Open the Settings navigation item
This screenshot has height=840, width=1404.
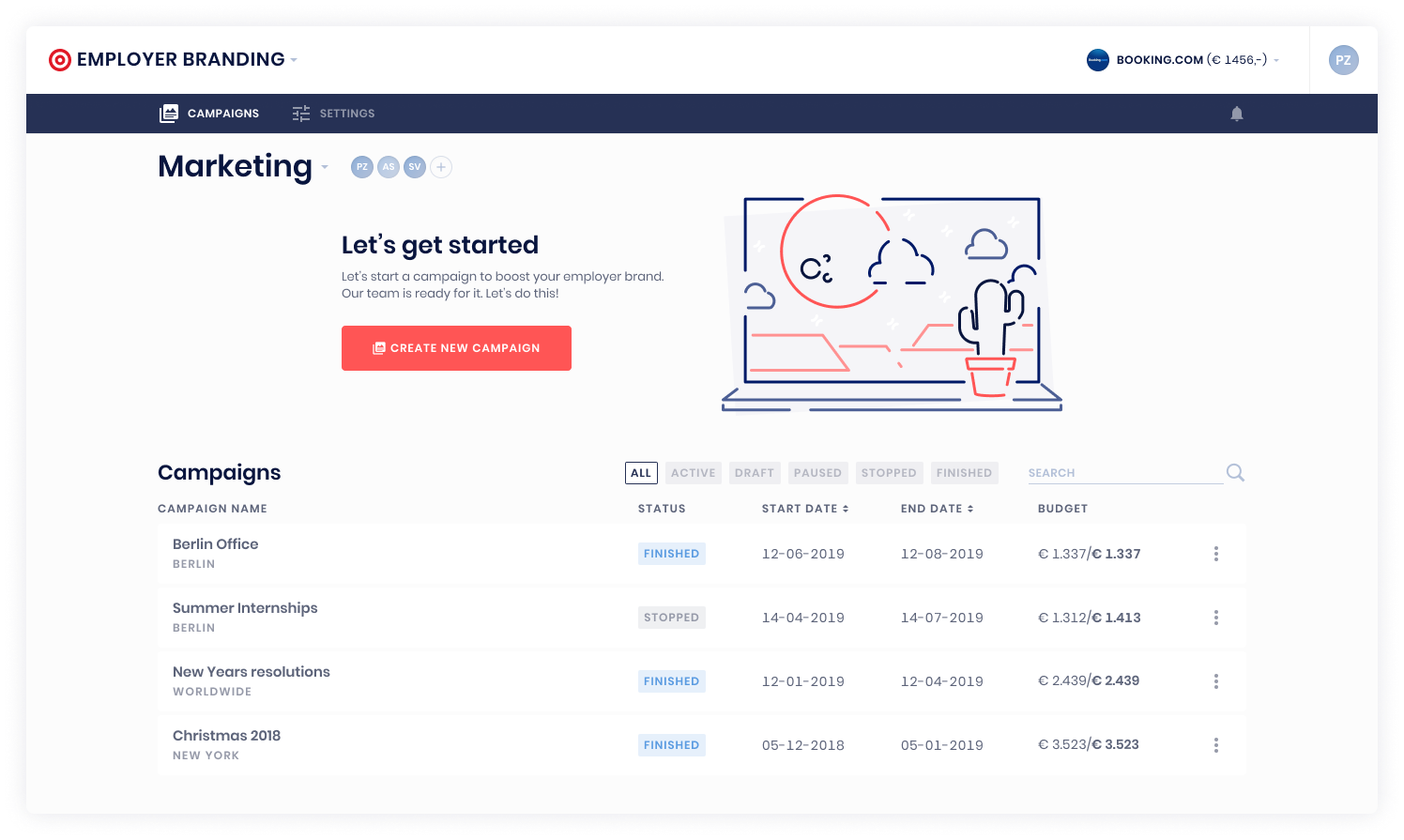(333, 114)
